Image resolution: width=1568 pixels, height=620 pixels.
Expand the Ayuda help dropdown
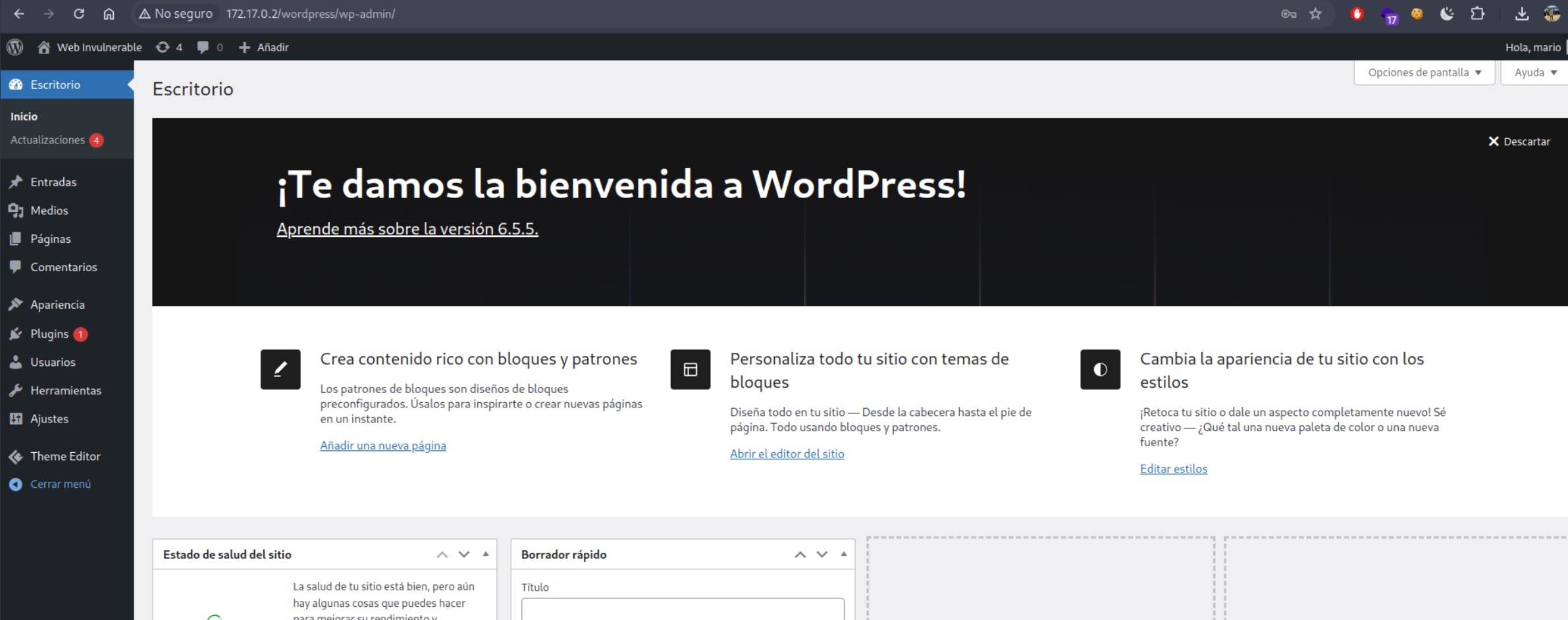(1535, 72)
